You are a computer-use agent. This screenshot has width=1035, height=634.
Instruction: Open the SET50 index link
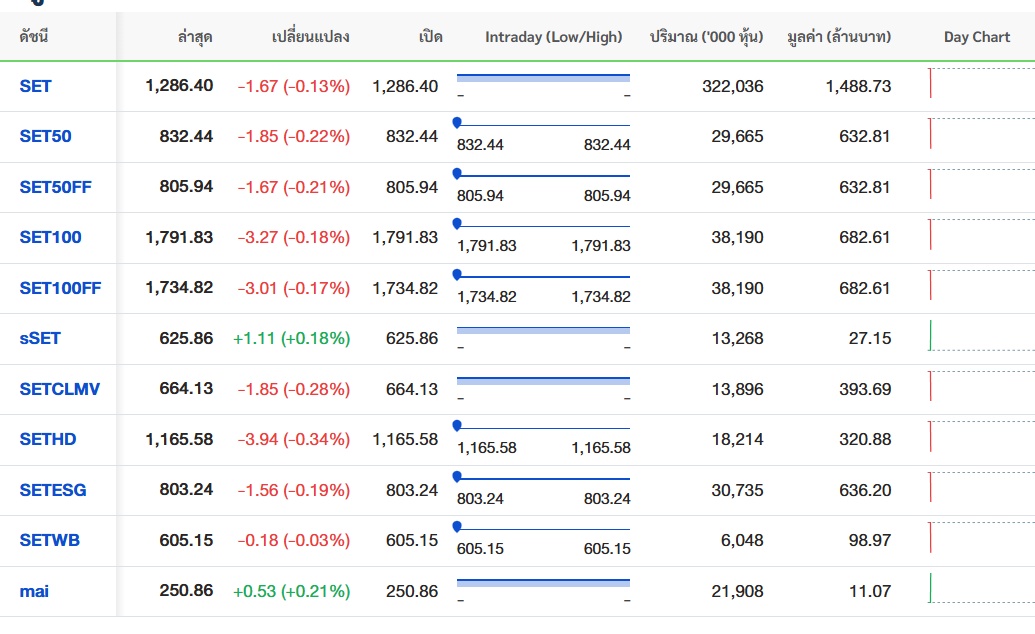(45, 136)
